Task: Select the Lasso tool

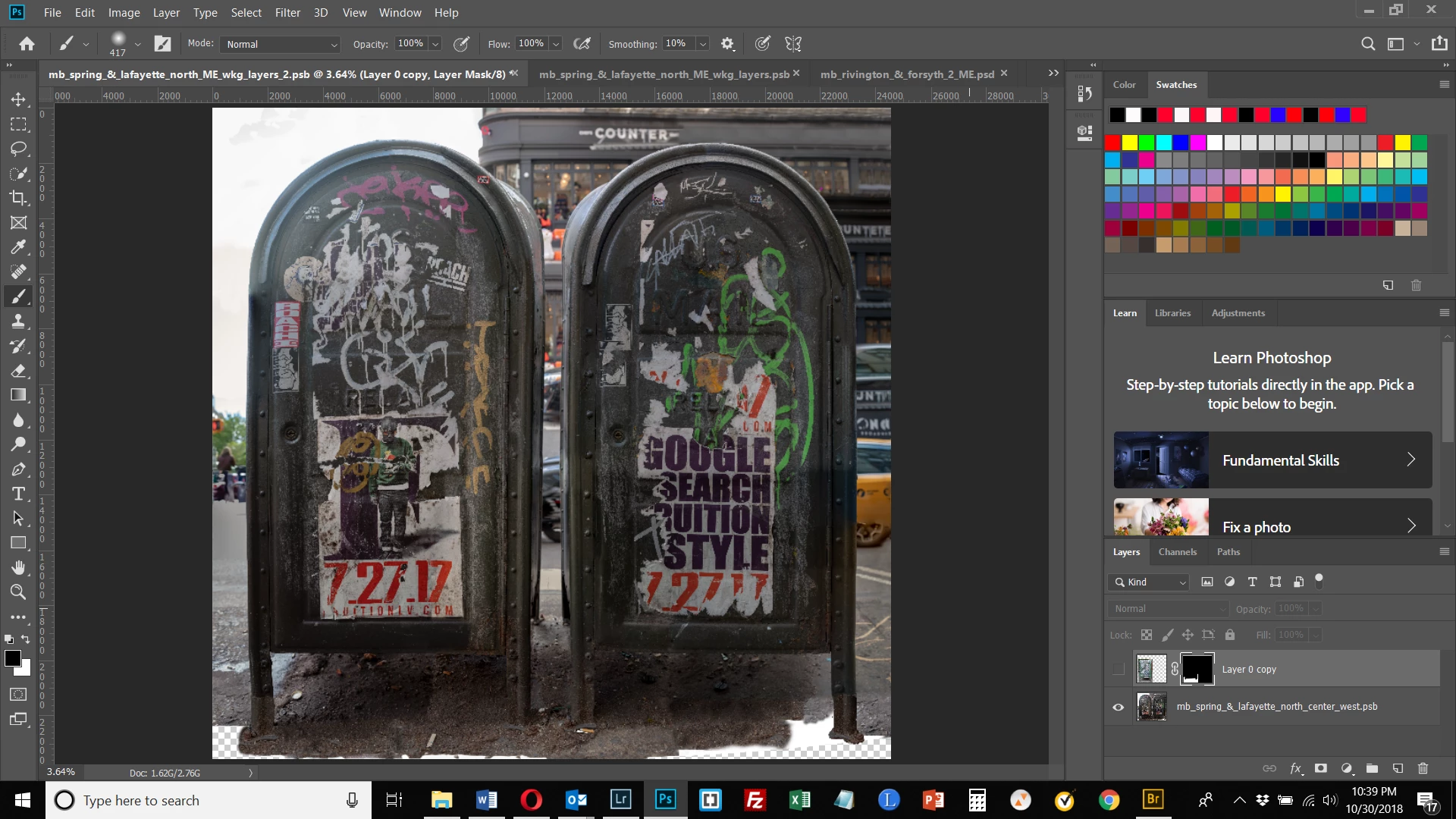Action: point(18,149)
